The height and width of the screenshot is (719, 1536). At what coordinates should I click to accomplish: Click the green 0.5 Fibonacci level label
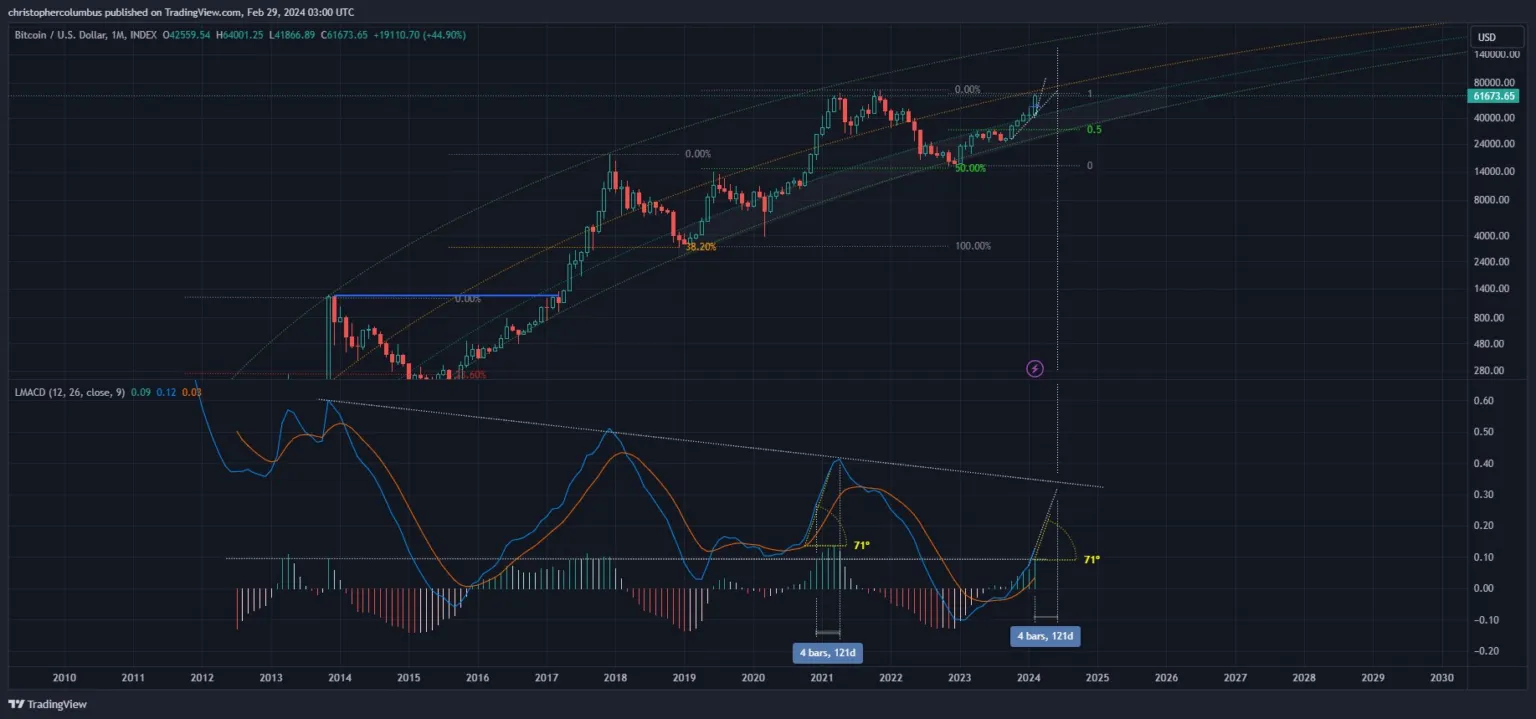pos(1094,130)
